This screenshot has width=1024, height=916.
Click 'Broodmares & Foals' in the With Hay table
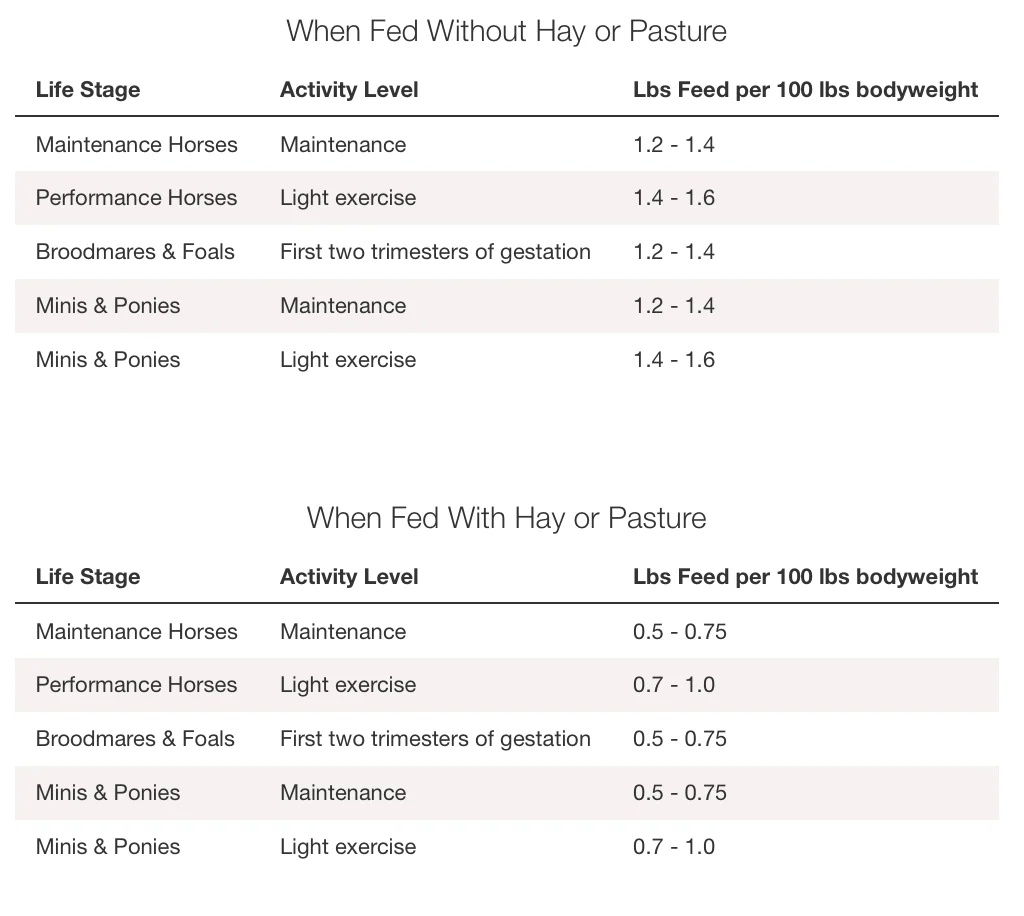[x=135, y=739]
